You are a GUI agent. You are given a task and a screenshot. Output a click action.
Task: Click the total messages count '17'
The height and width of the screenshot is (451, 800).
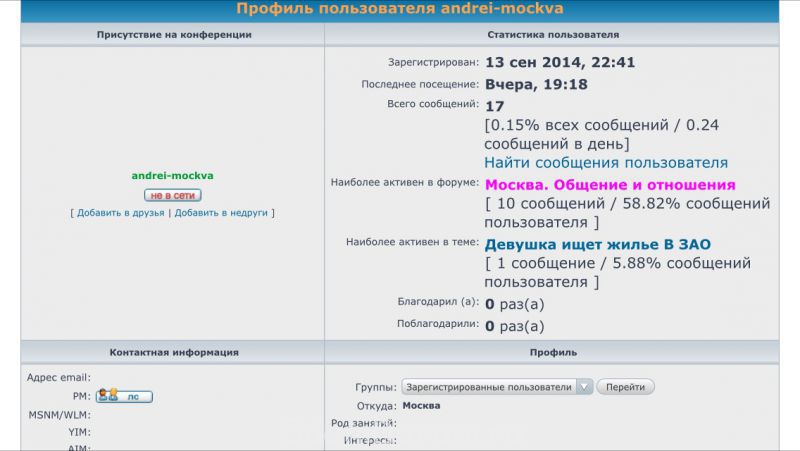coord(494,106)
